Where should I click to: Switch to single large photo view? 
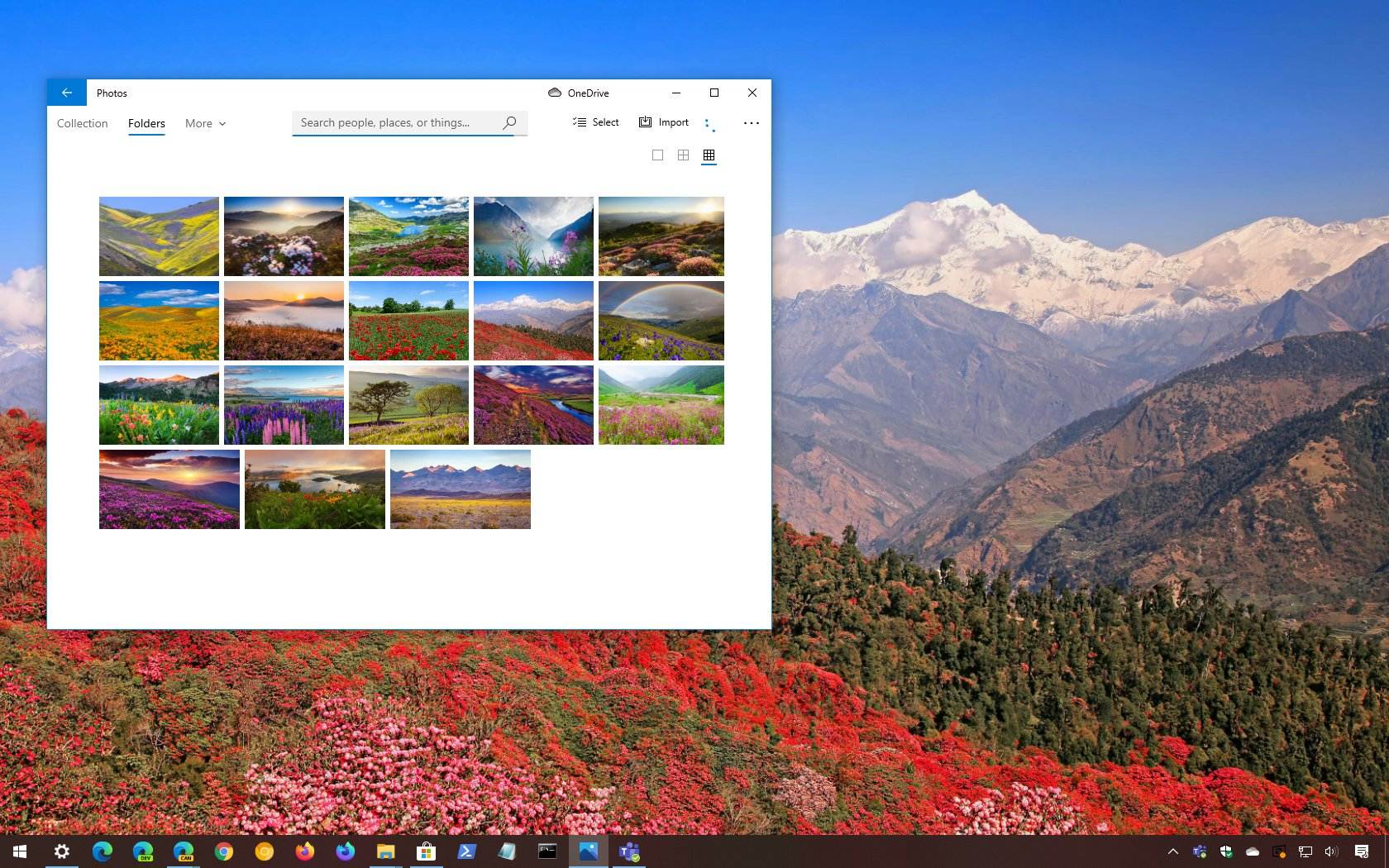tap(657, 155)
